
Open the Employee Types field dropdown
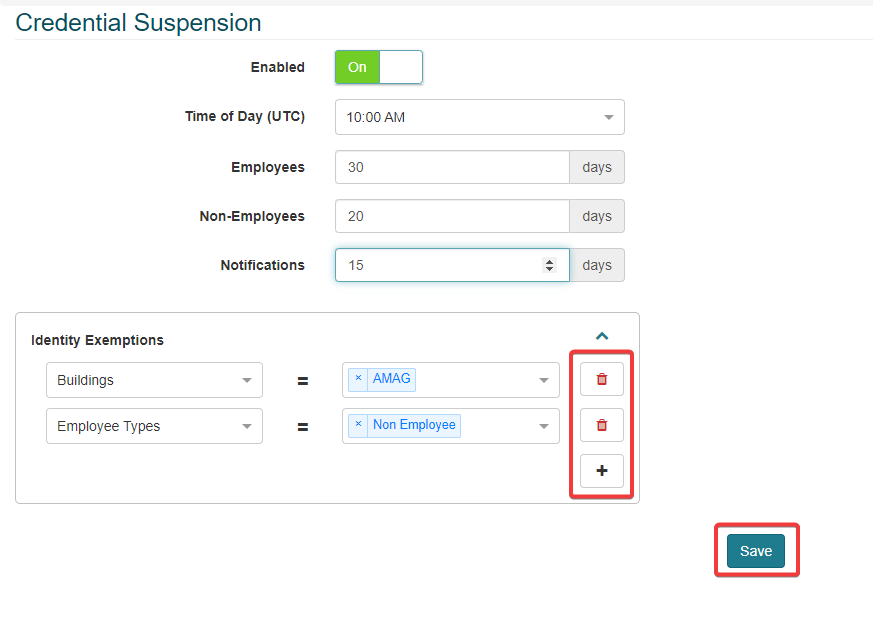click(x=154, y=426)
